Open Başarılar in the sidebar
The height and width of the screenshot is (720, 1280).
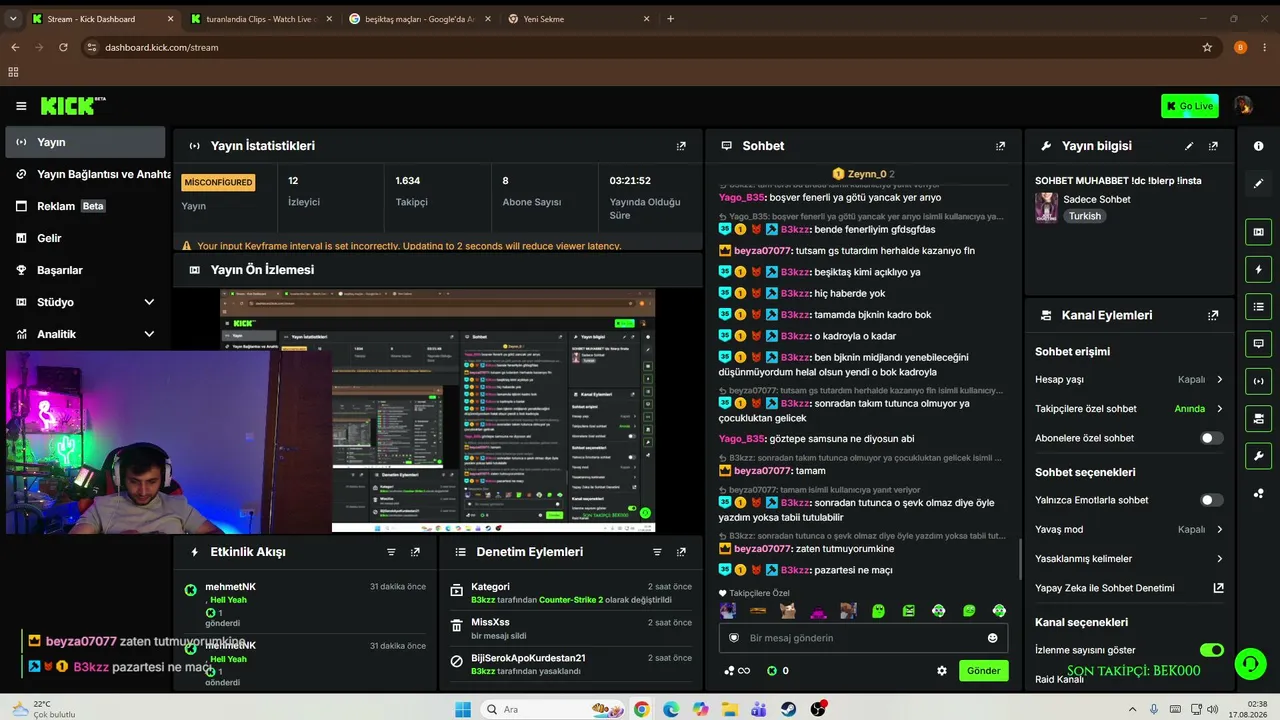coord(85,270)
